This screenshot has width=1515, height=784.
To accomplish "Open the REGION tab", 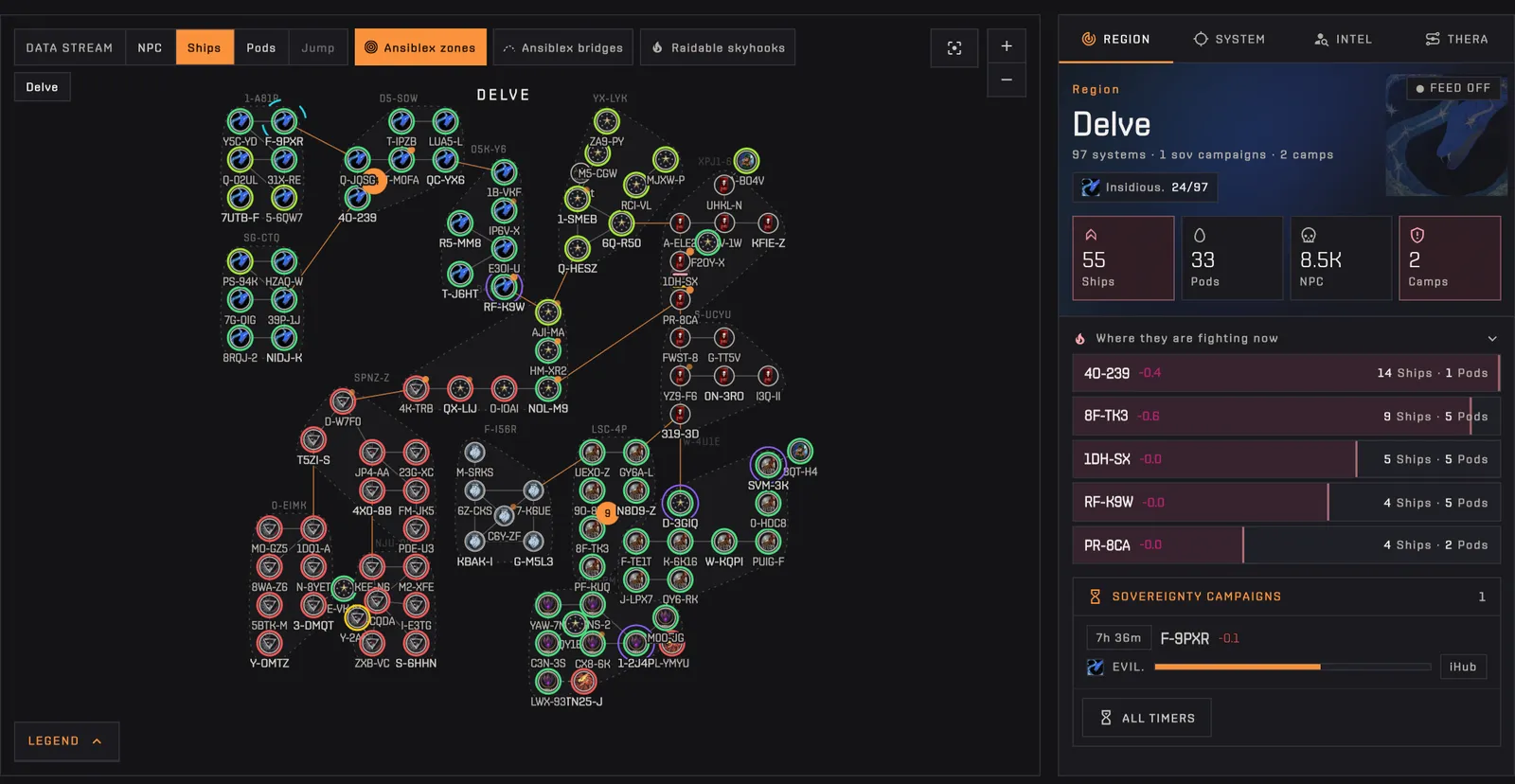I will click(1115, 40).
